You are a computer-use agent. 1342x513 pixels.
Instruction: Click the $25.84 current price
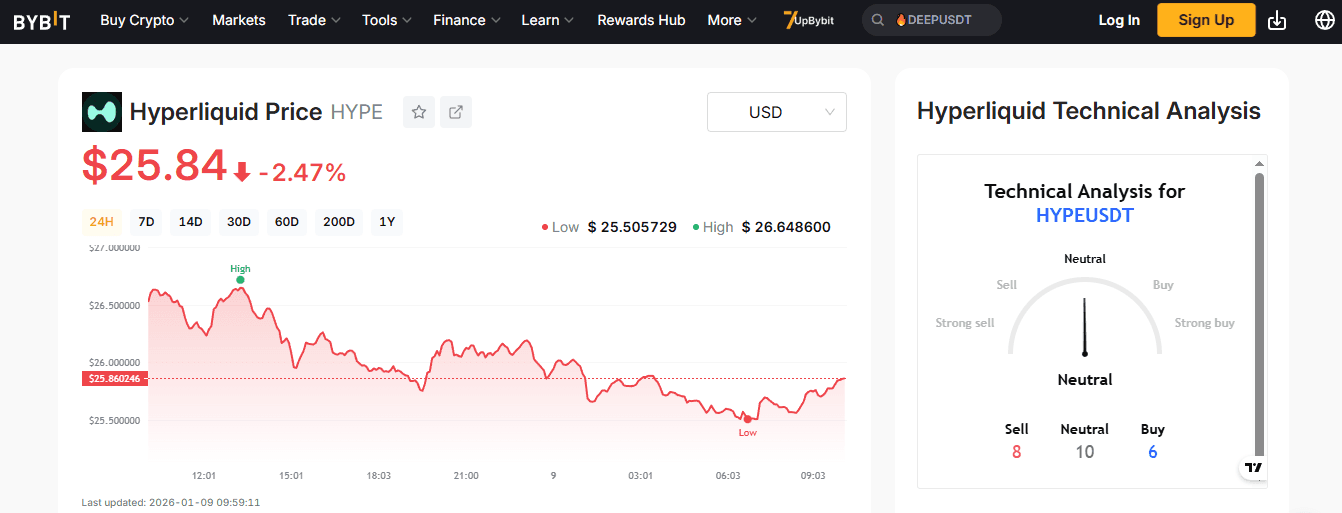click(x=155, y=166)
